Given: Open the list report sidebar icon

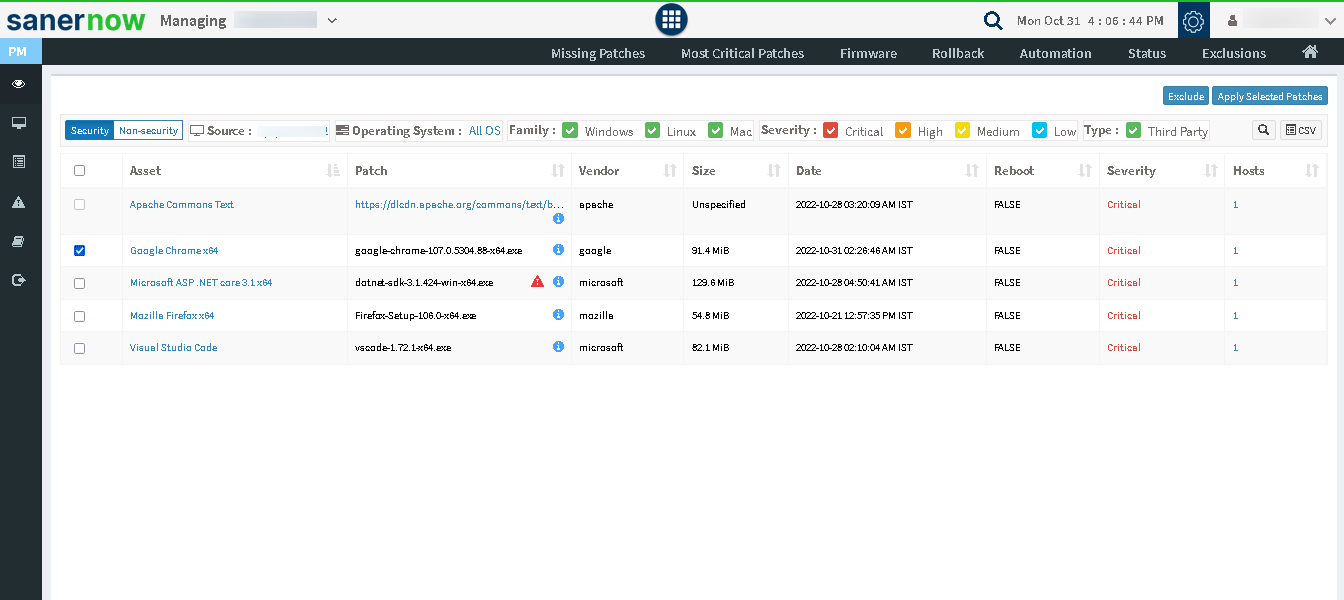Looking at the screenshot, I should click(x=19, y=161).
